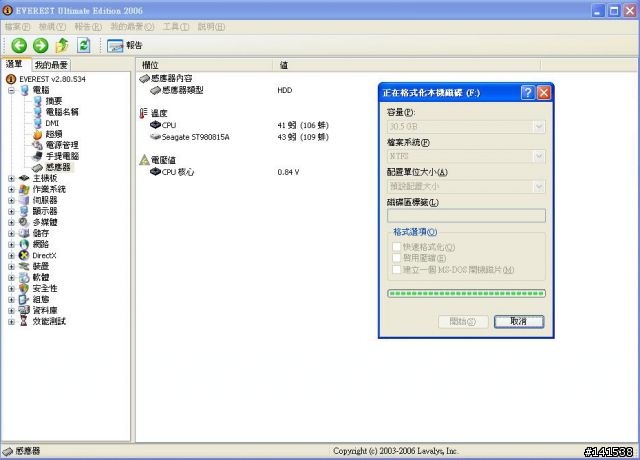
Task: Click the 值 value column header
Action: [x=407, y=65]
